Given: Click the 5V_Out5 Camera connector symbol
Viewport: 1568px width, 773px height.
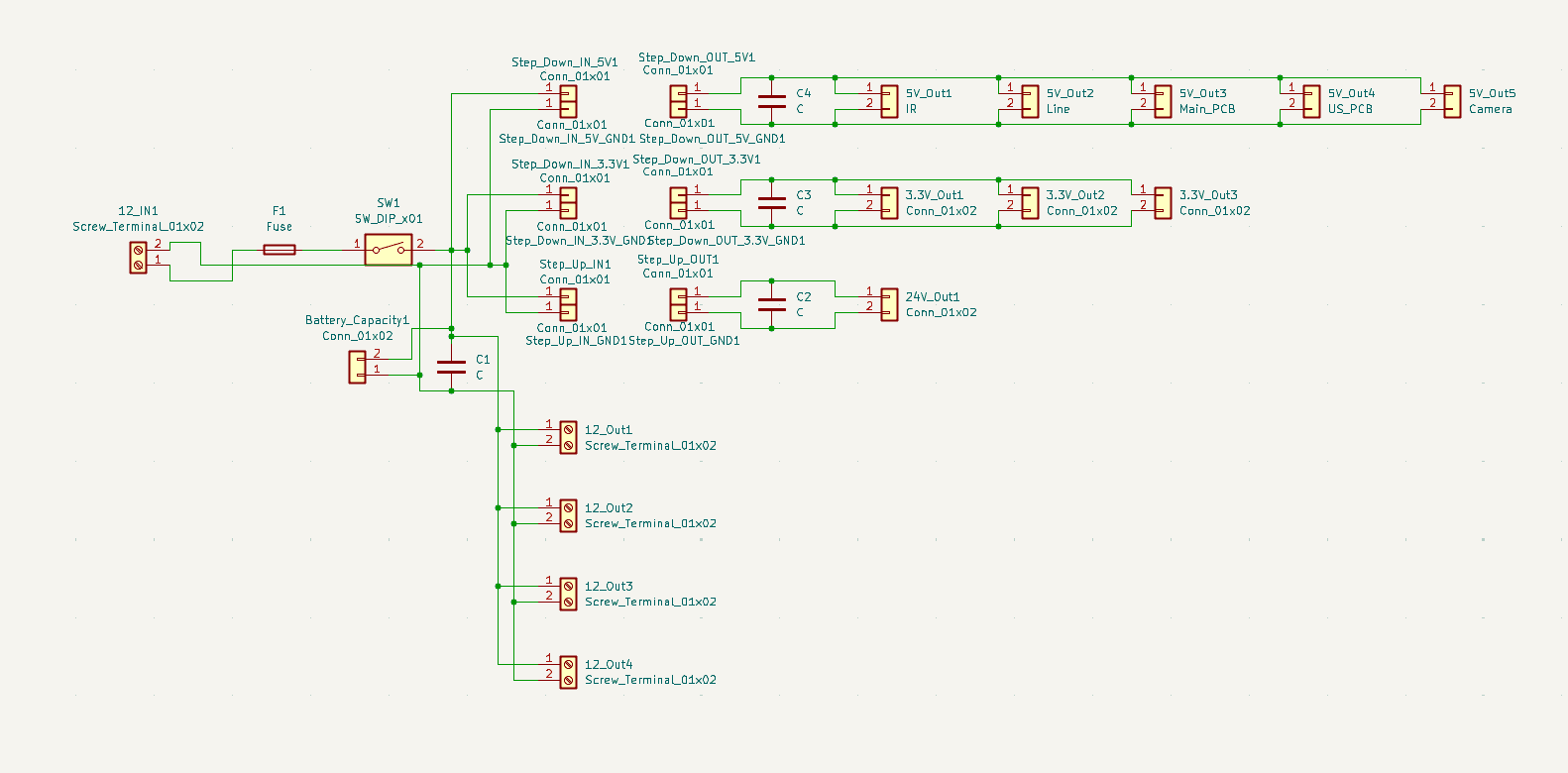Looking at the screenshot, I should [x=1452, y=101].
